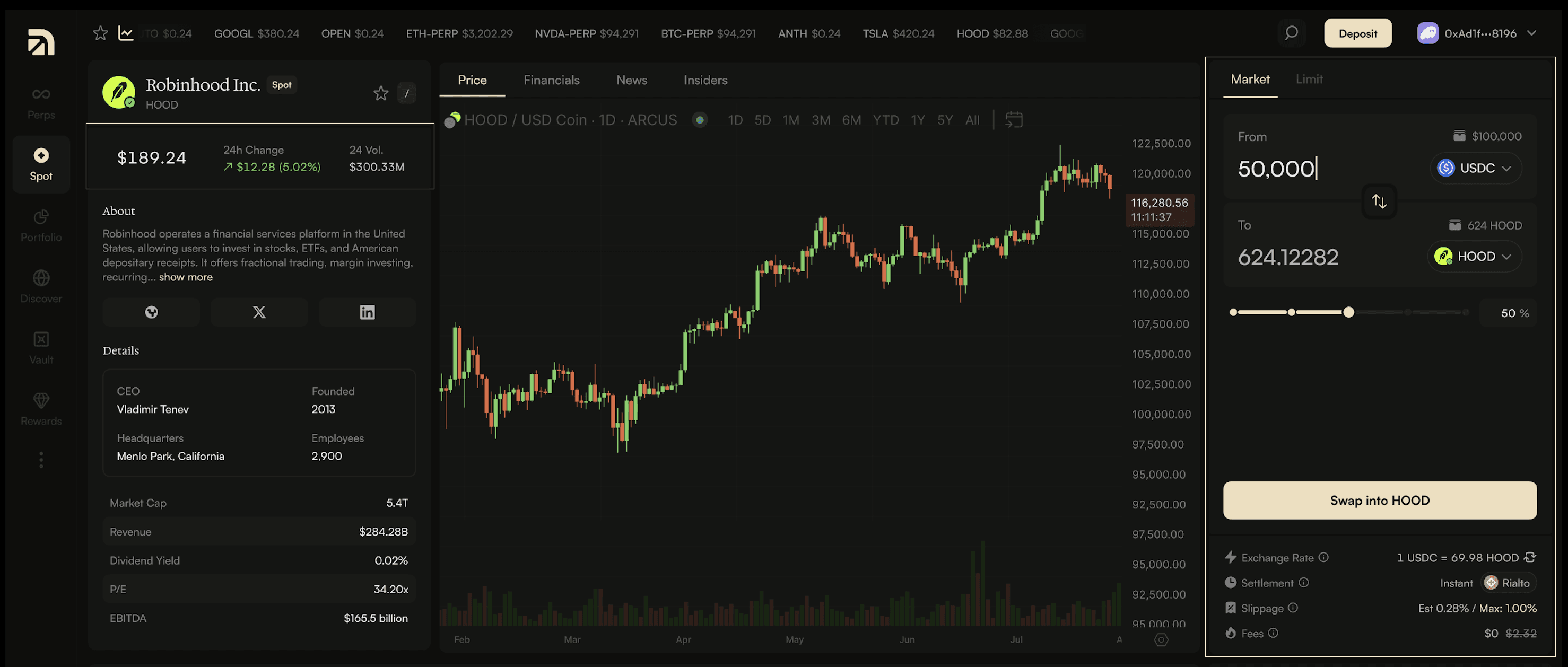Click the slider percentage field
The image size is (1568, 667).
coord(1508,313)
